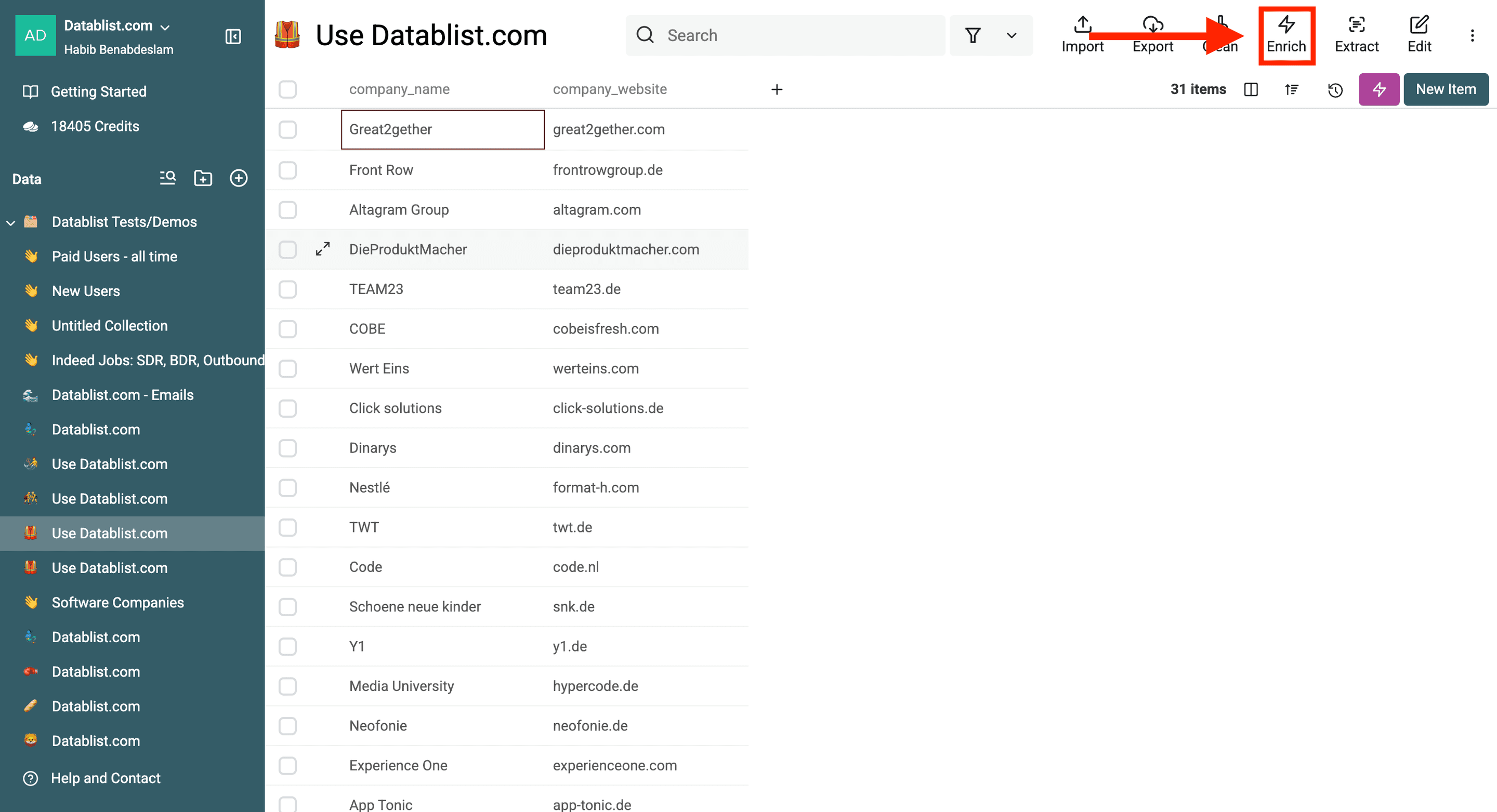Check the Nestlé row checkbox
The image size is (1497, 812).
click(287, 488)
